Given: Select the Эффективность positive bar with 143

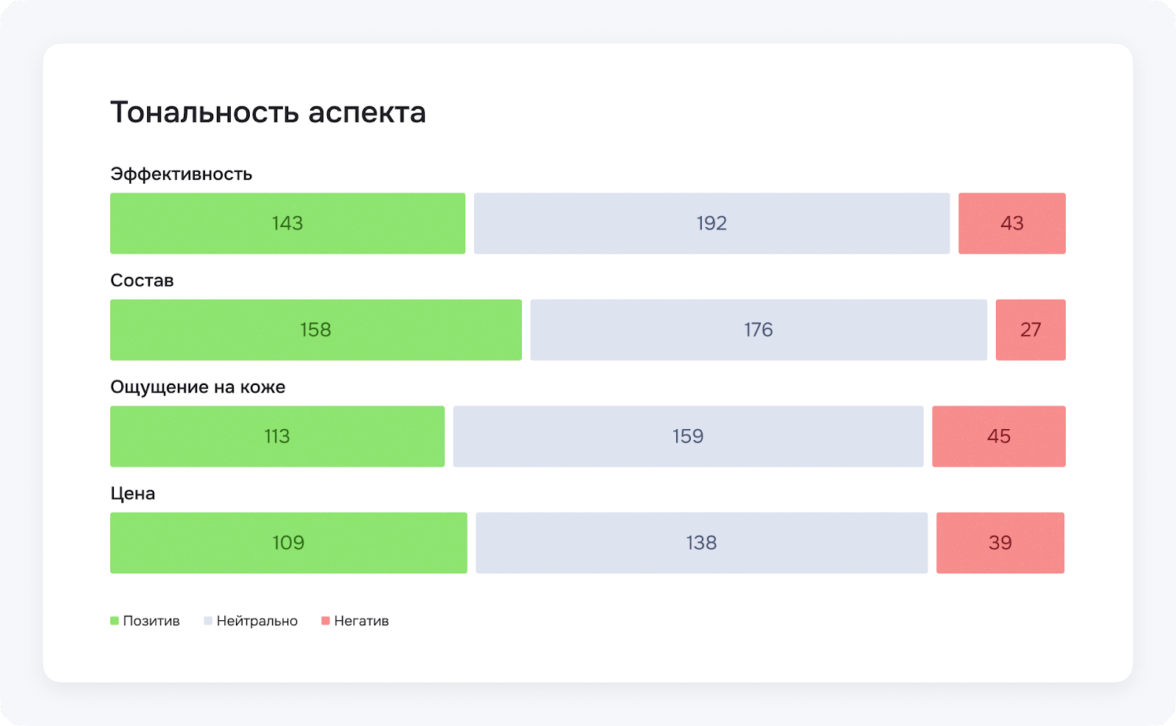Looking at the screenshot, I should (287, 223).
